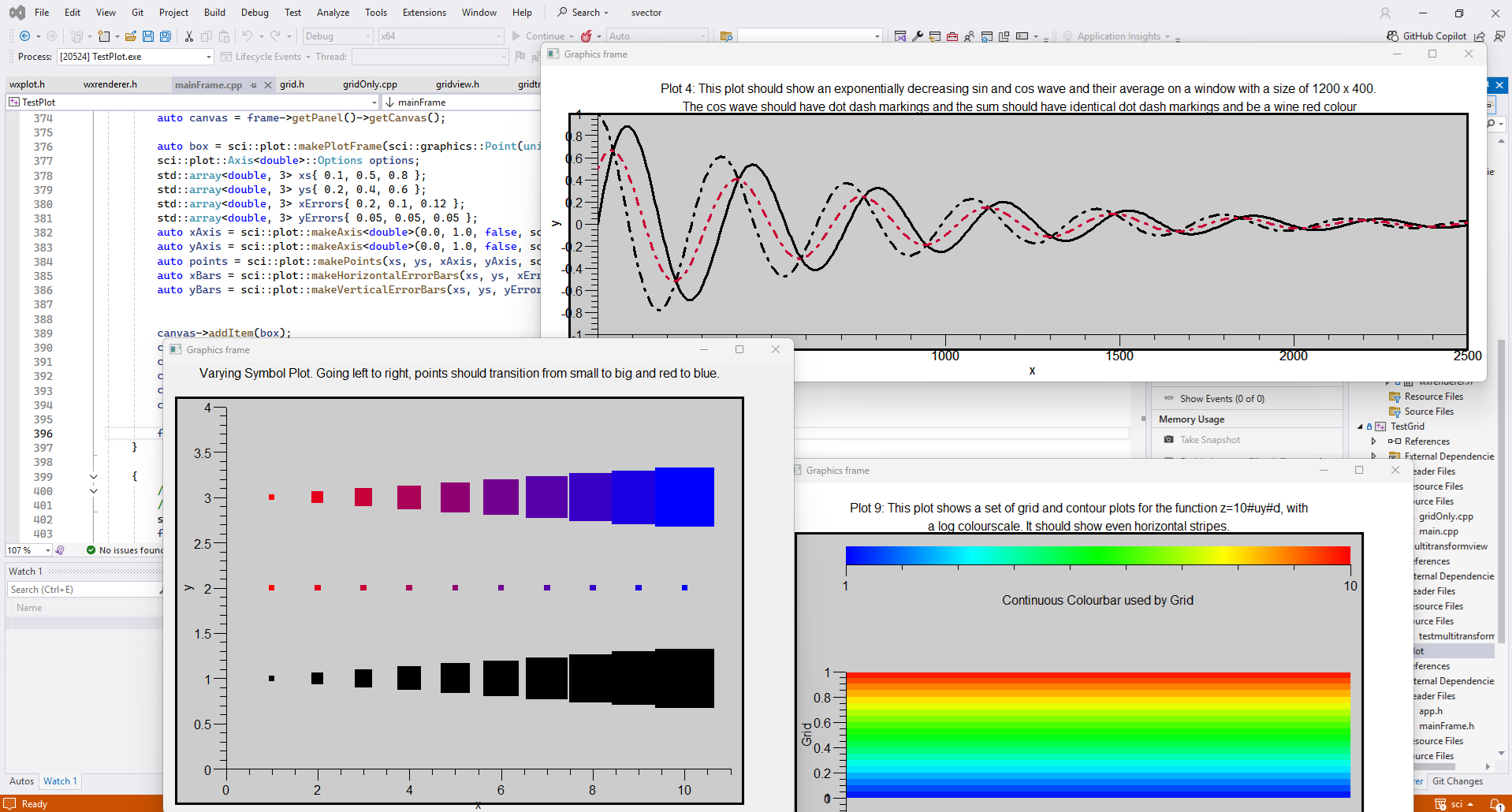Viewport: 1512px width, 812px height.
Task: Toggle the pin on the mainFrame.cpp tab
Action: tap(253, 85)
